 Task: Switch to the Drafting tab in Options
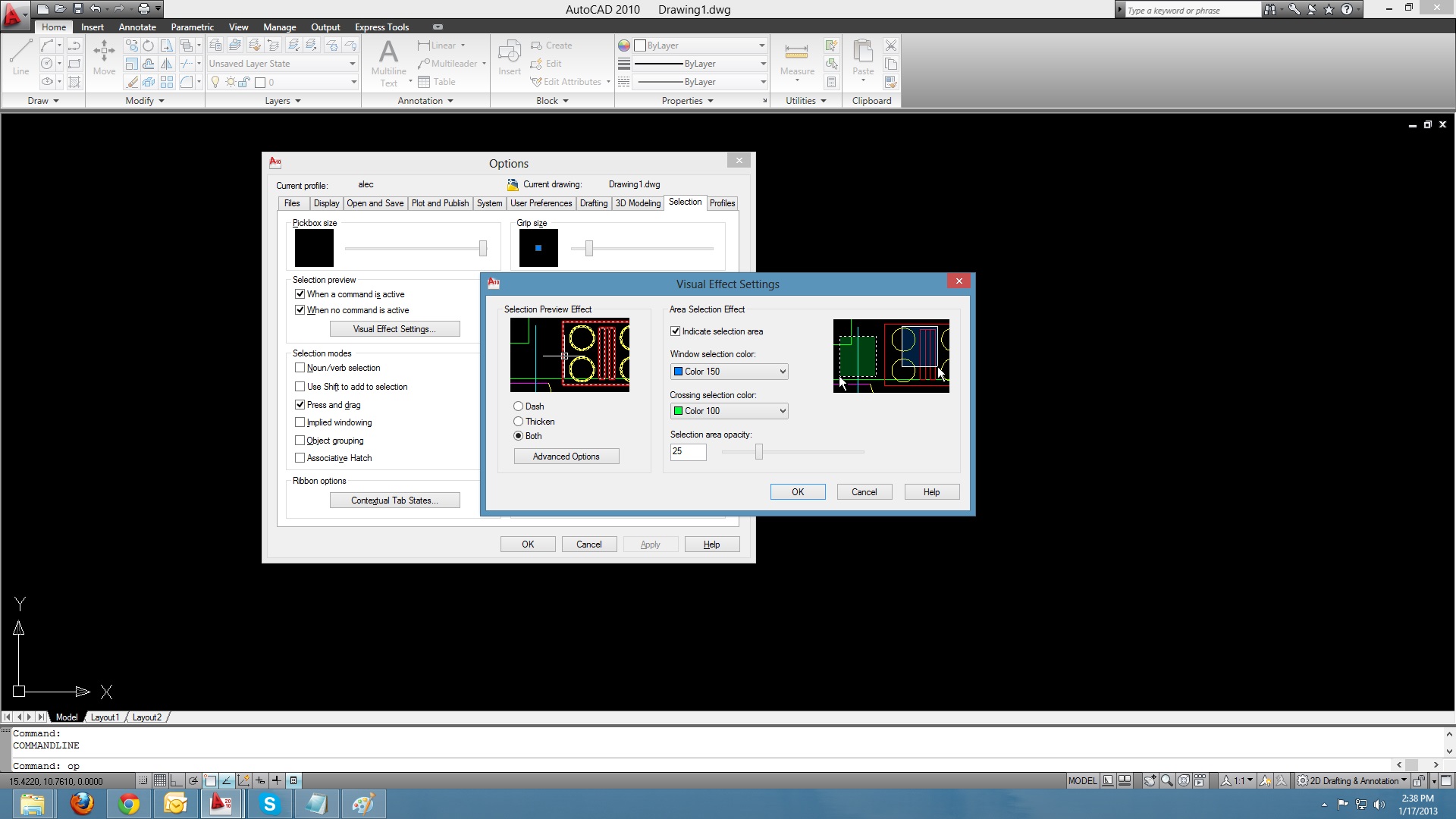tap(594, 203)
